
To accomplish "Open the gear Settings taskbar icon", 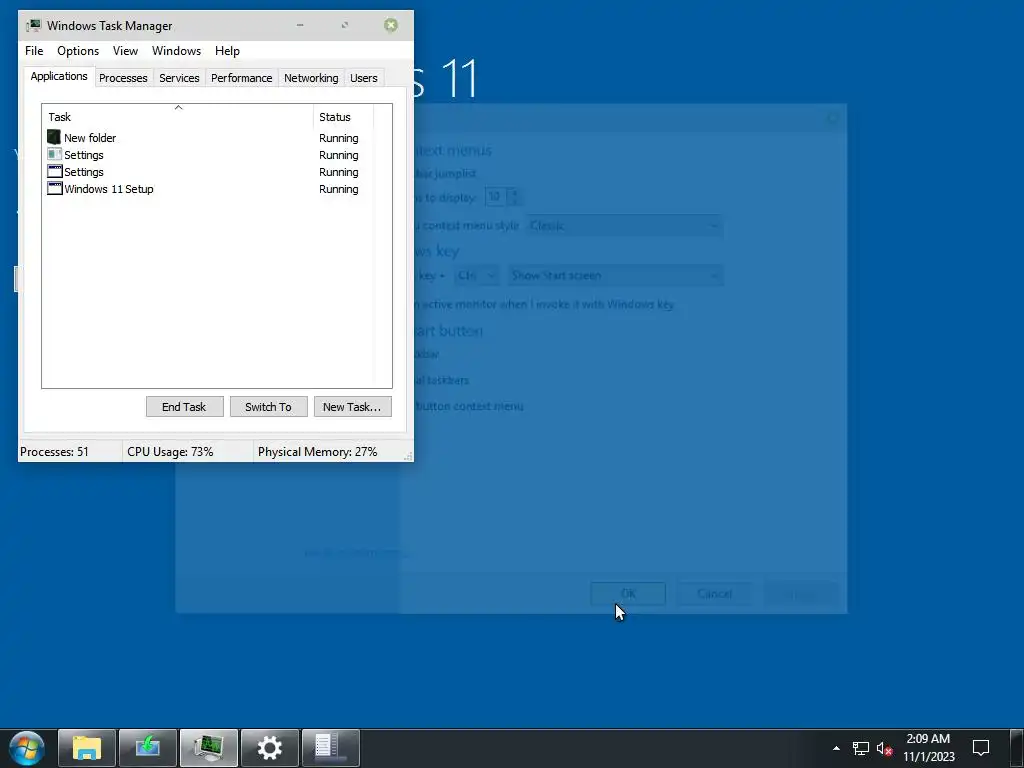I will pyautogui.click(x=270, y=748).
